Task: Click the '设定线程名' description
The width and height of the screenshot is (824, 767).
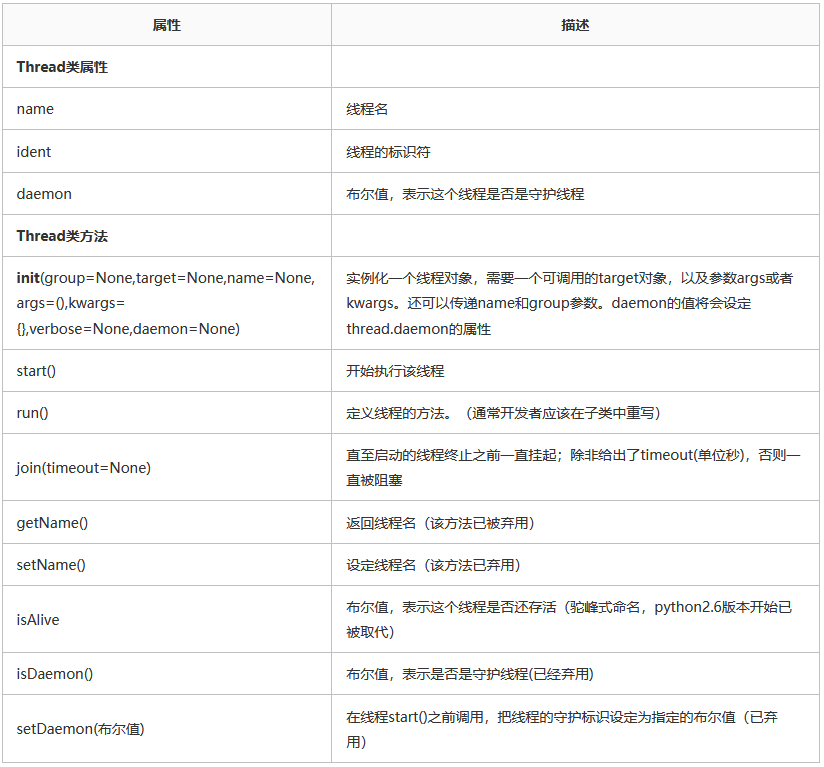Action: 575,565
